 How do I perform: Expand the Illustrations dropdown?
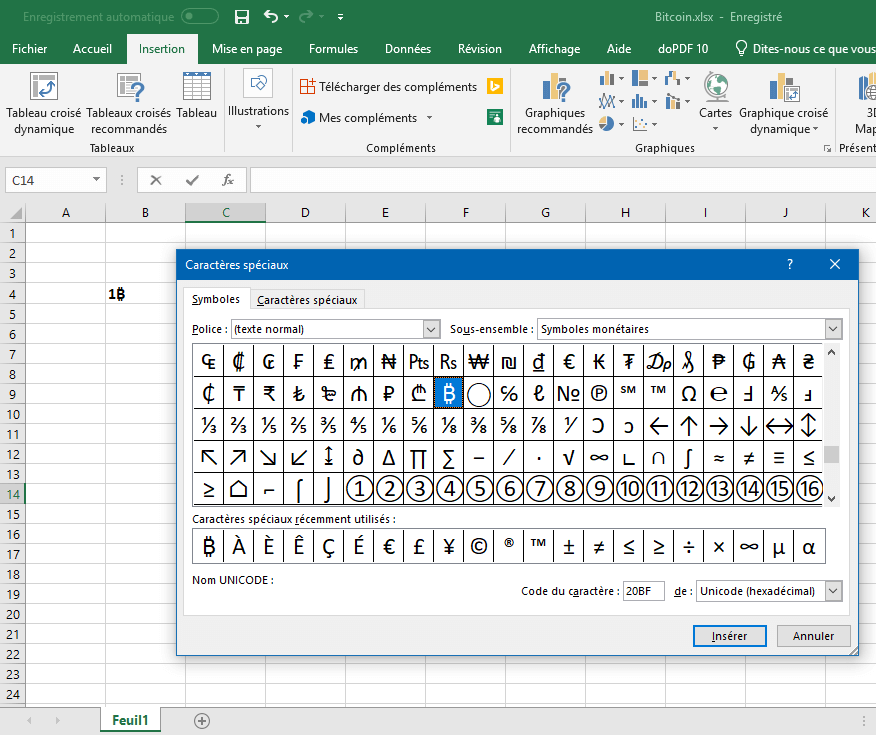pyautogui.click(x=258, y=111)
